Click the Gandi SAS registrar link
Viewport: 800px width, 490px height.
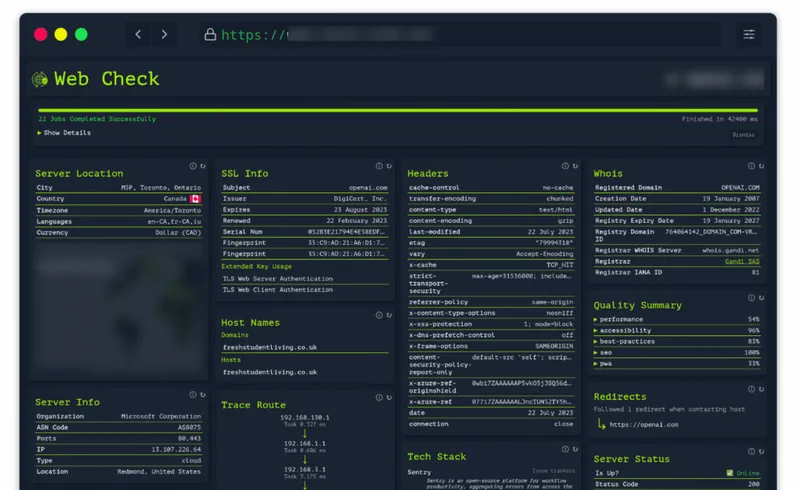click(742, 261)
